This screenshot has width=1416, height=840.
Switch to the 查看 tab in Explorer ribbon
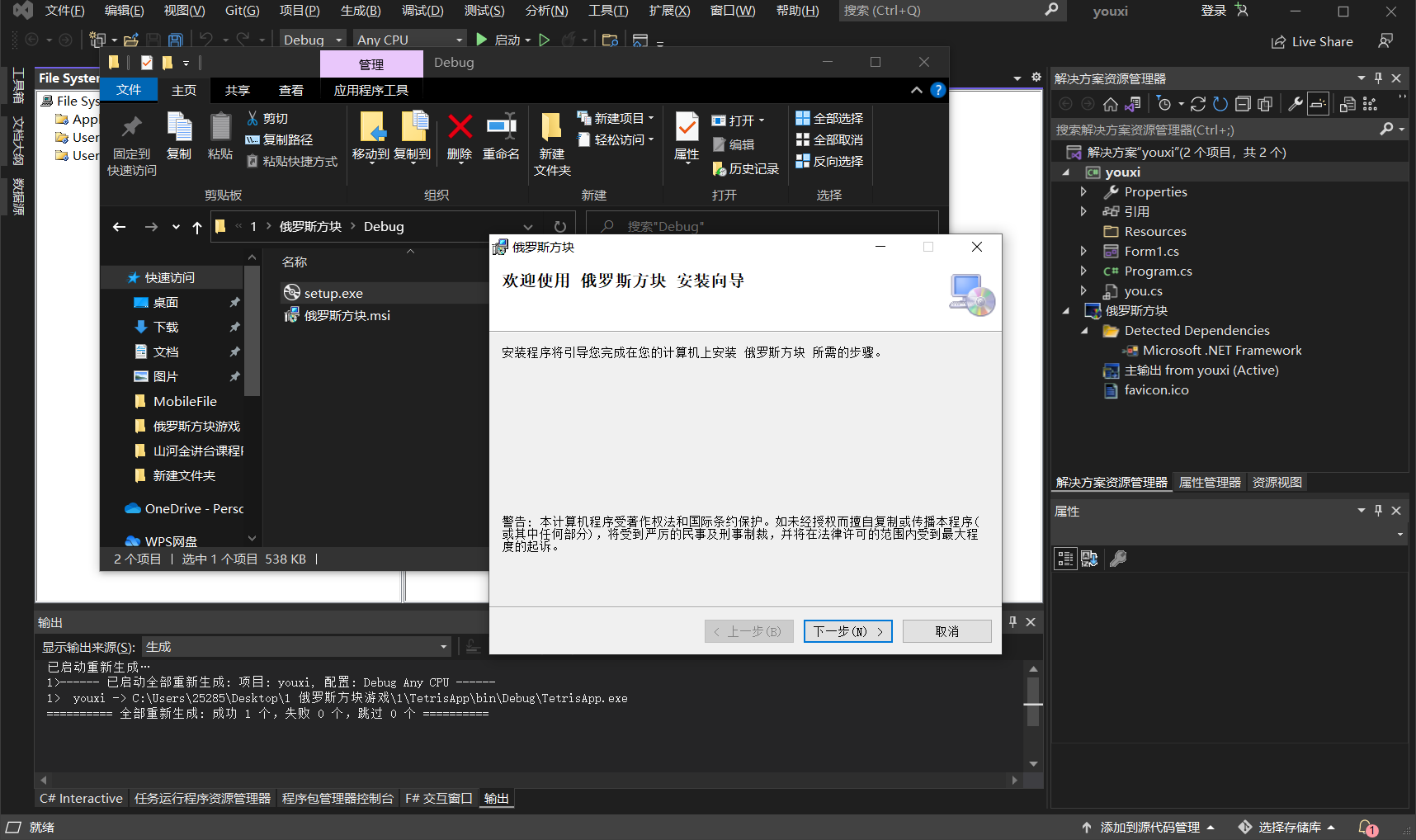pos(291,90)
